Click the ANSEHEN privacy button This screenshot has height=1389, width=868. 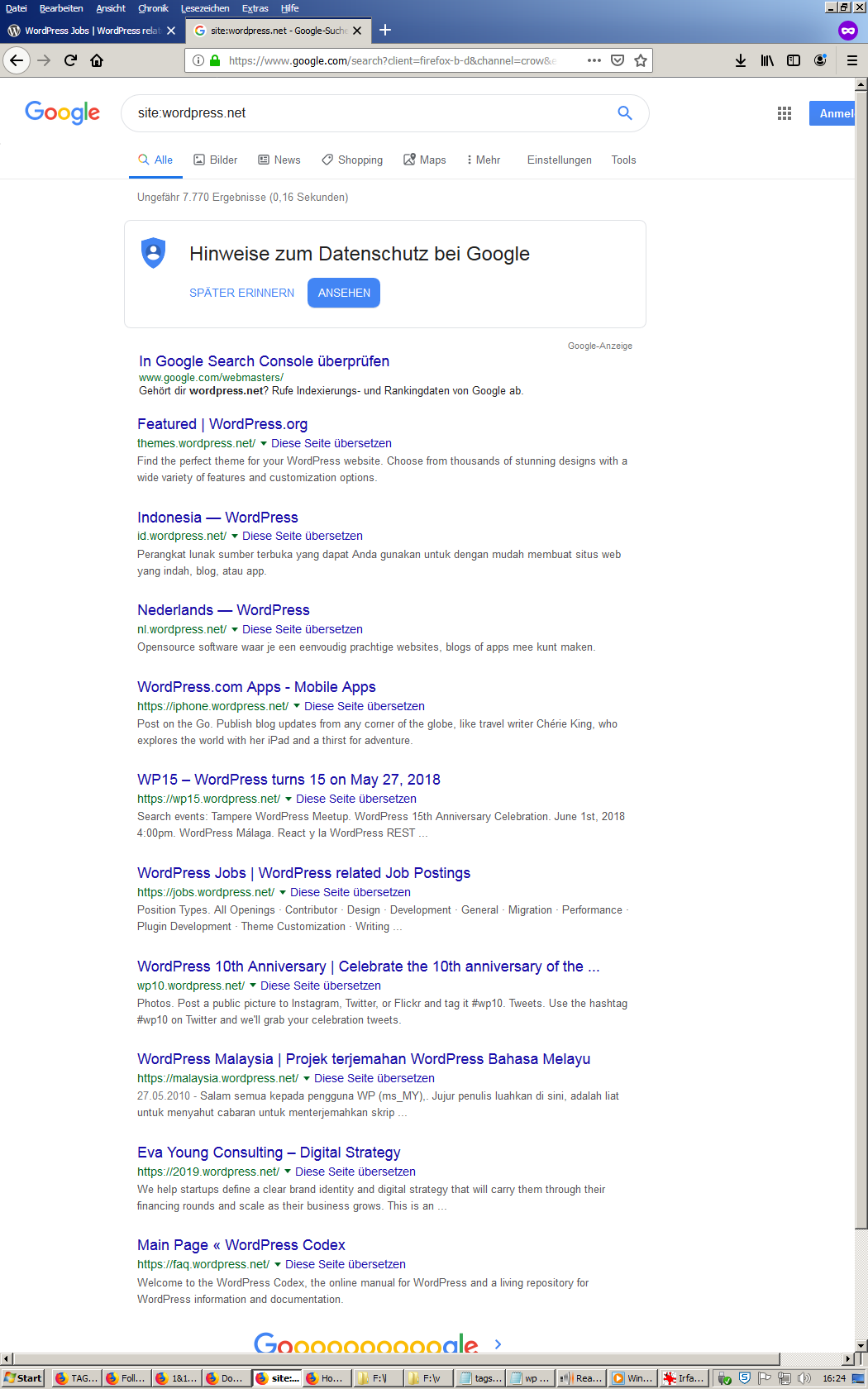pyautogui.click(x=344, y=293)
